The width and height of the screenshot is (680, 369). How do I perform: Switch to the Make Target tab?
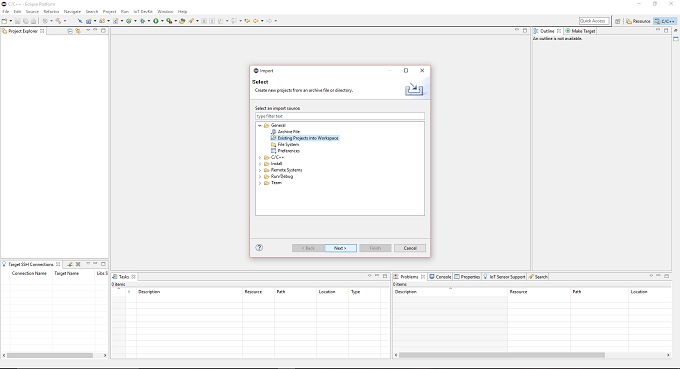pos(580,31)
